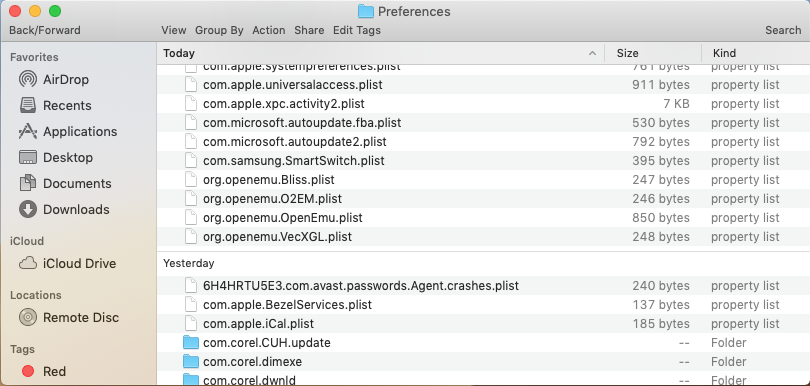This screenshot has width=810, height=386.
Task: Open the View toolbar option
Action: [x=174, y=30]
